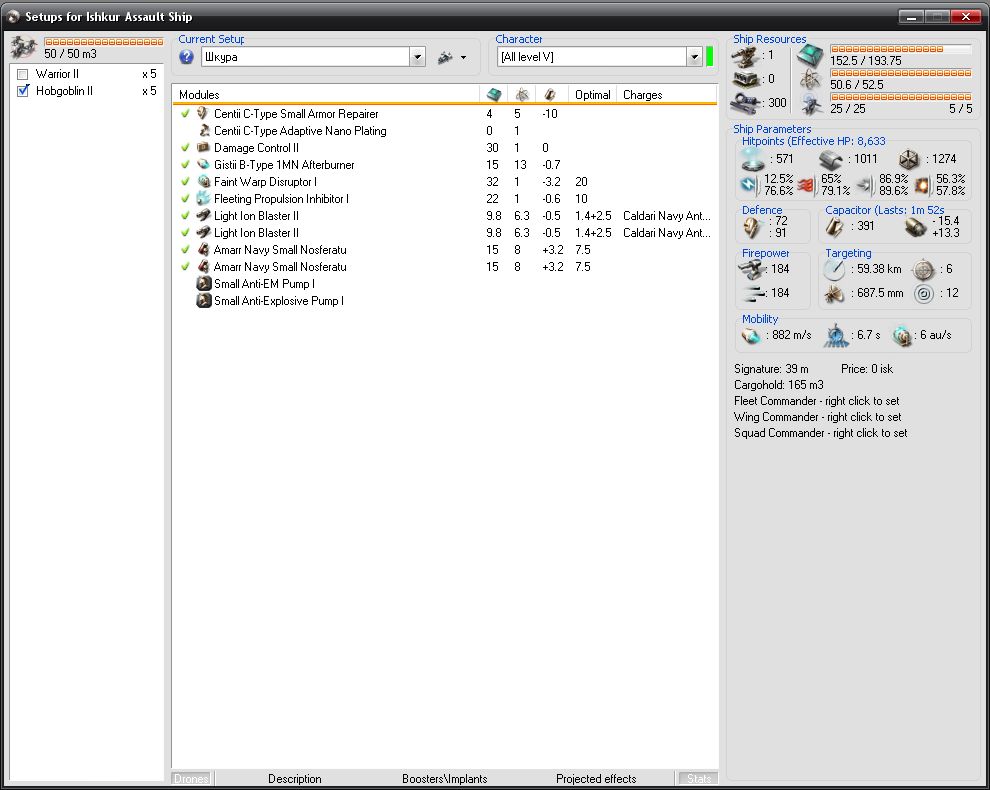Click Wing Commander - right click to set
Viewport: 990px width, 790px height.
tap(818, 417)
